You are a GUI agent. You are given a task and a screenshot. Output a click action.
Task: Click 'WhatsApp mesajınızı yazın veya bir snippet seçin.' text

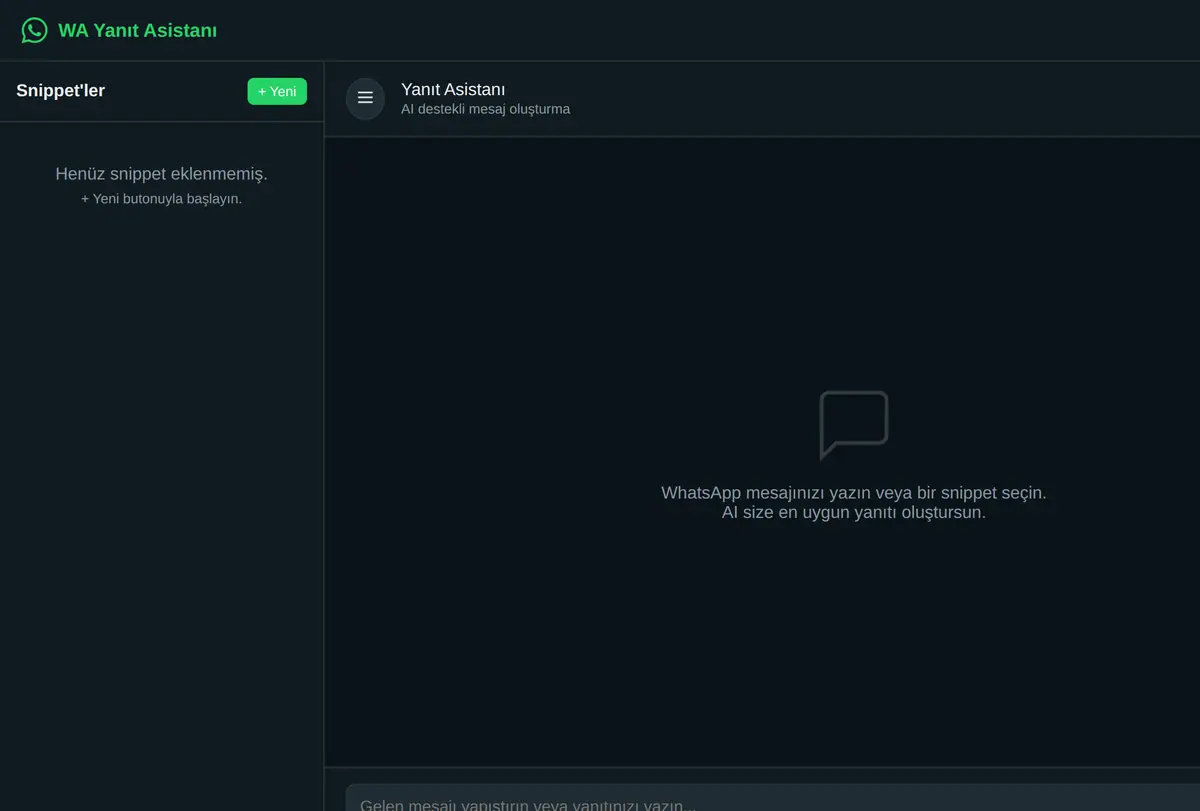tap(854, 493)
